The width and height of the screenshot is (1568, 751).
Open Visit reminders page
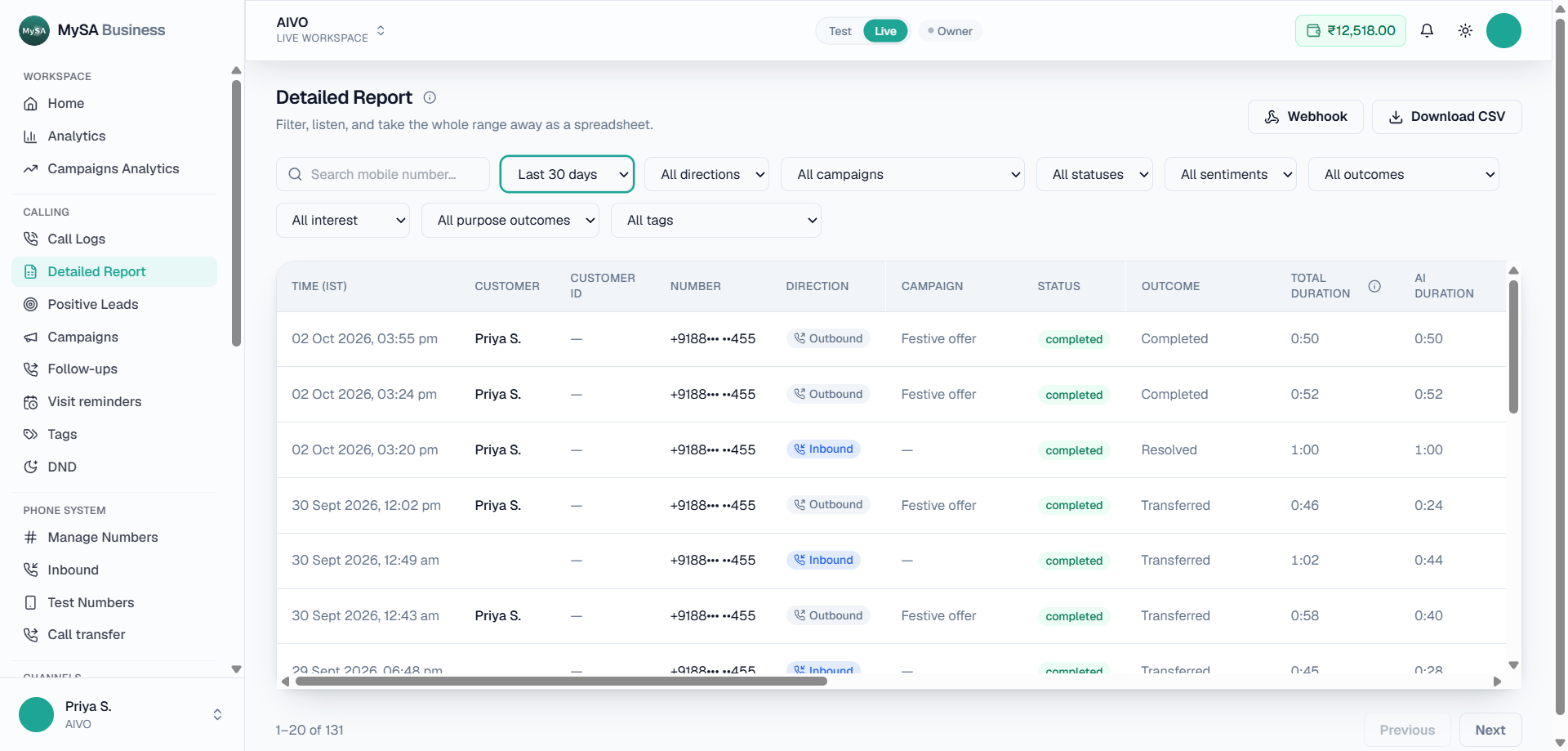click(x=114, y=402)
